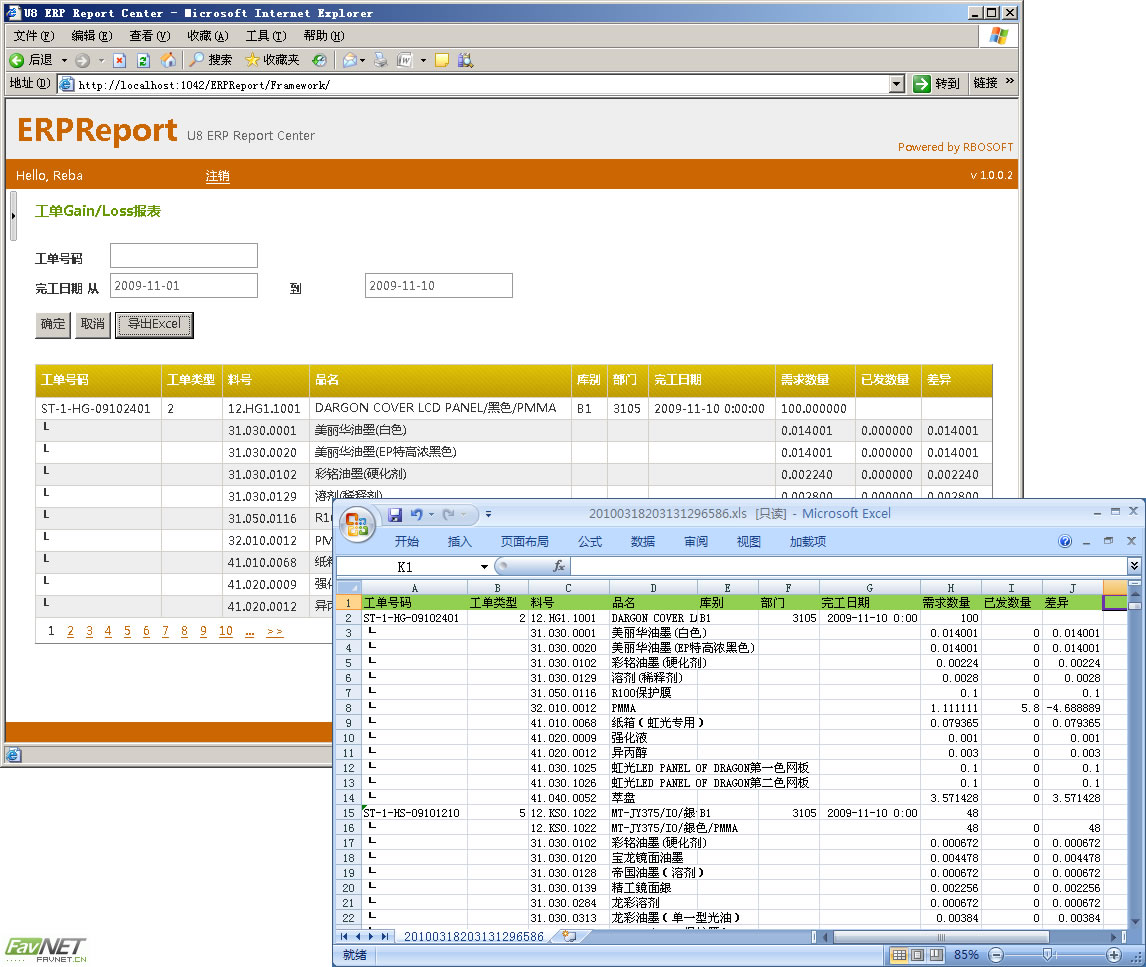The height and width of the screenshot is (967, 1146).
Task: Click the 确定 button on report form
Action: tap(53, 325)
